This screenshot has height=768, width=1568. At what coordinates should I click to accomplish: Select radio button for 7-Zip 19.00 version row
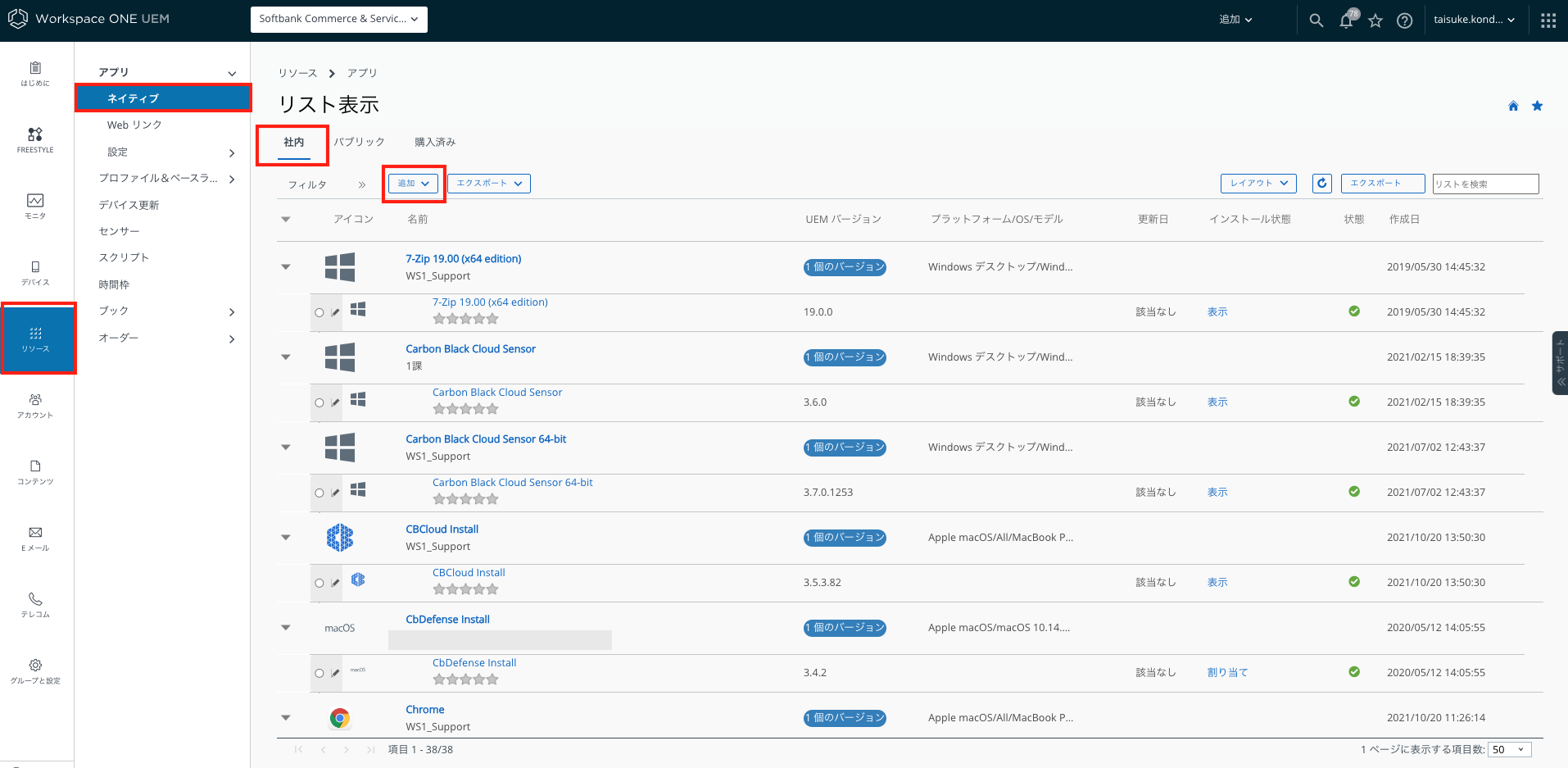[319, 312]
